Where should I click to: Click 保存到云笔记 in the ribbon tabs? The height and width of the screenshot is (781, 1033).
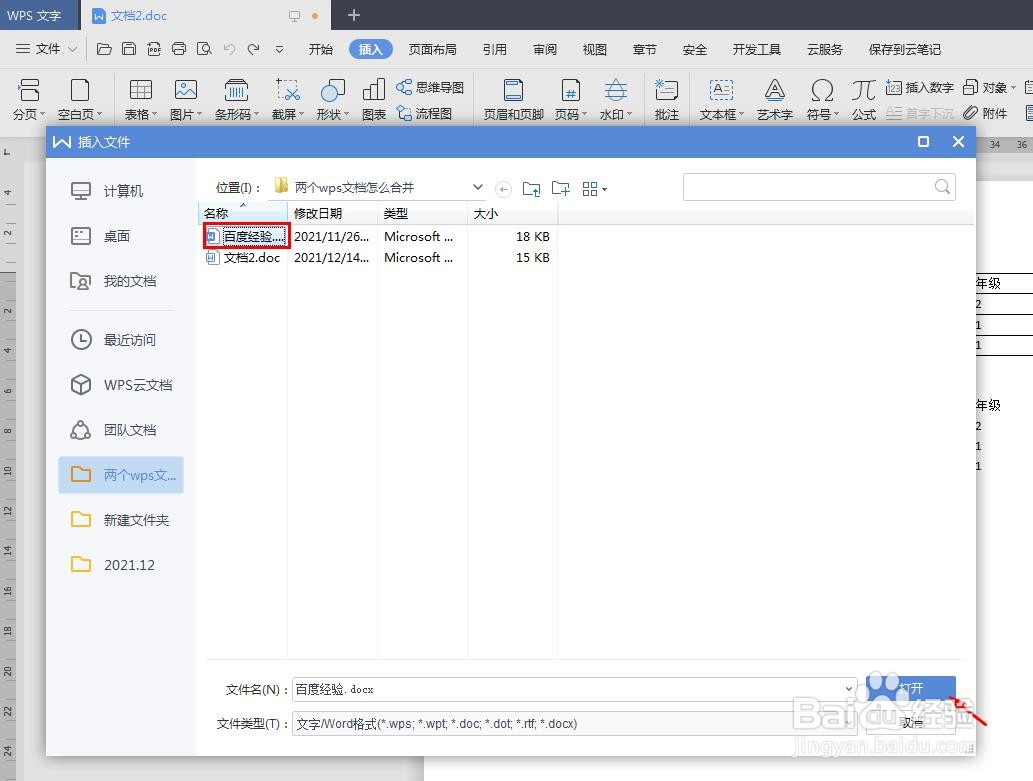[x=905, y=49]
